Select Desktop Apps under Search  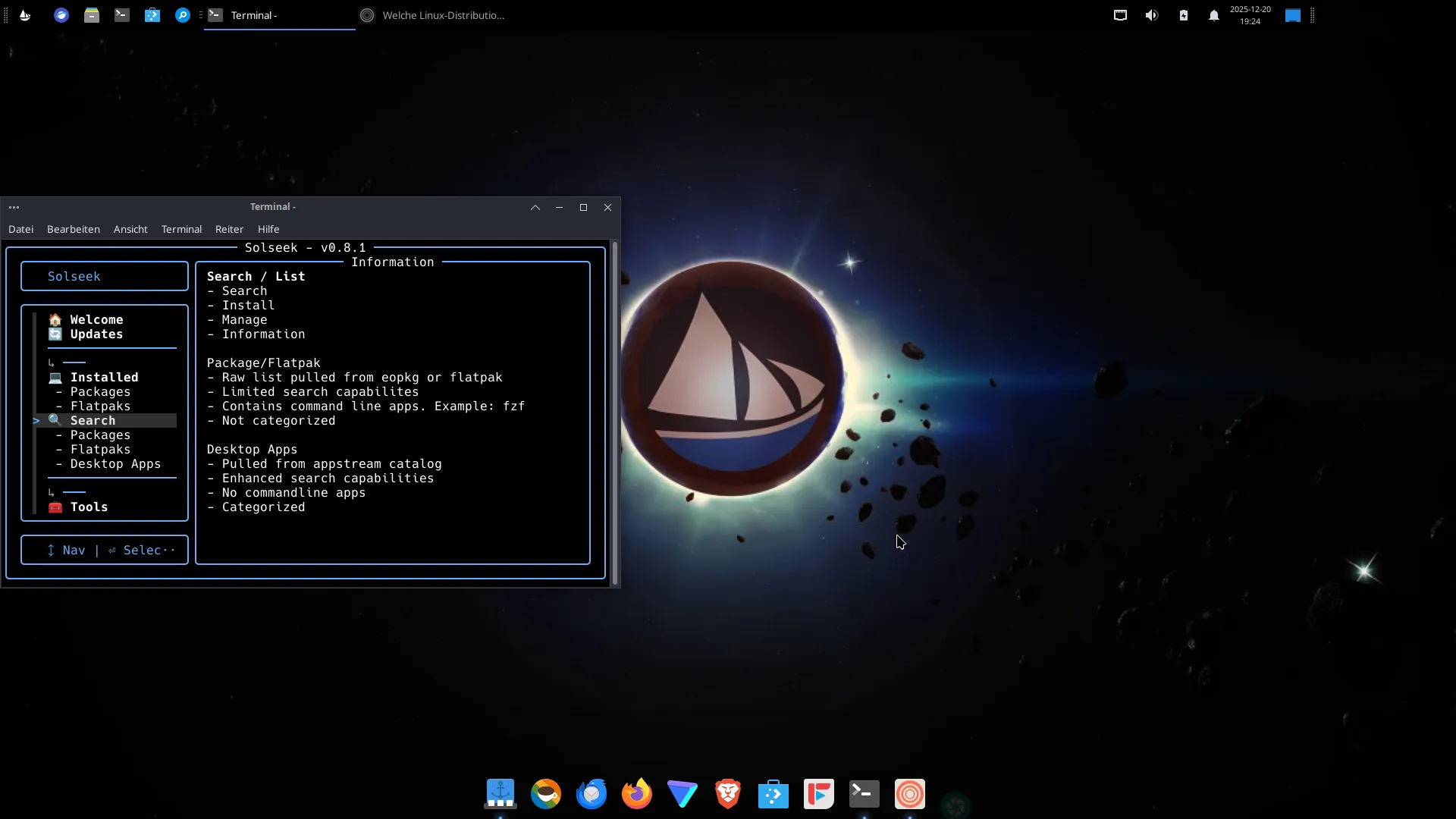(115, 464)
